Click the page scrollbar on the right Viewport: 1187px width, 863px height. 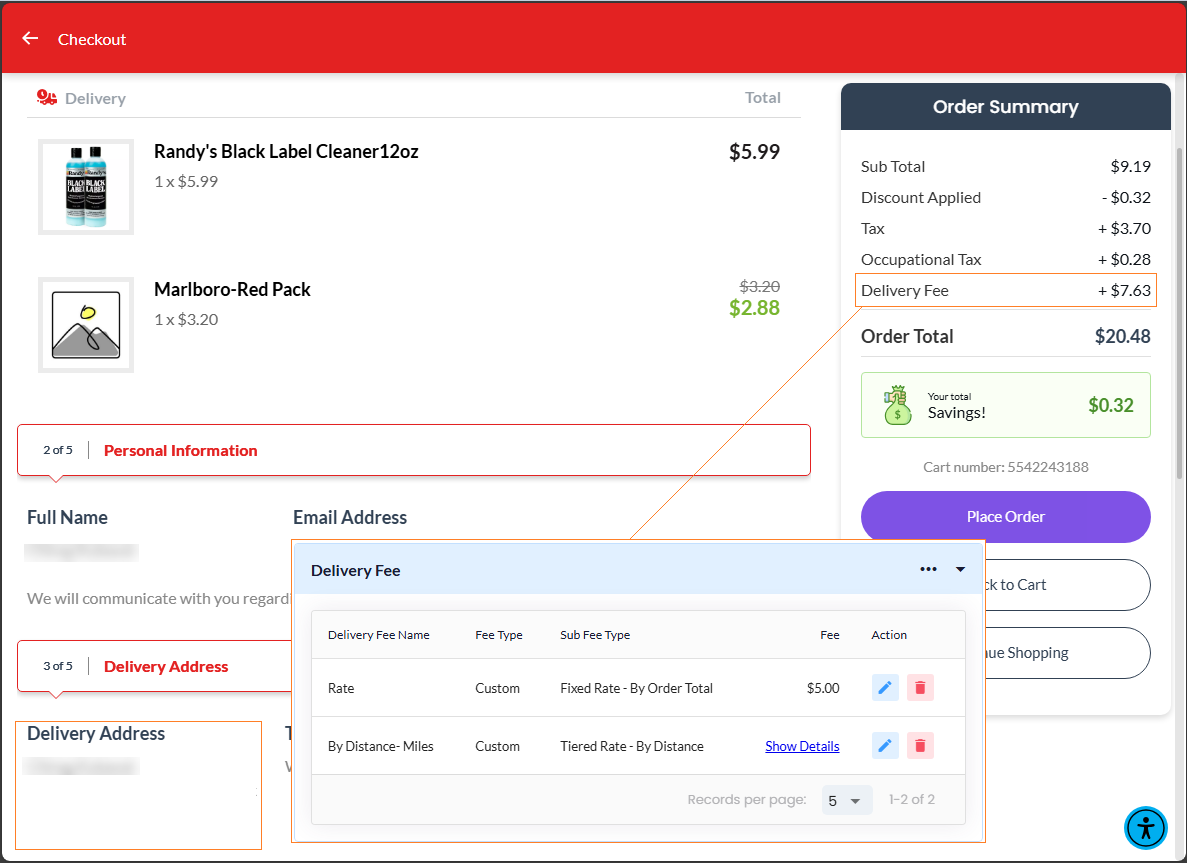tap(1179, 314)
